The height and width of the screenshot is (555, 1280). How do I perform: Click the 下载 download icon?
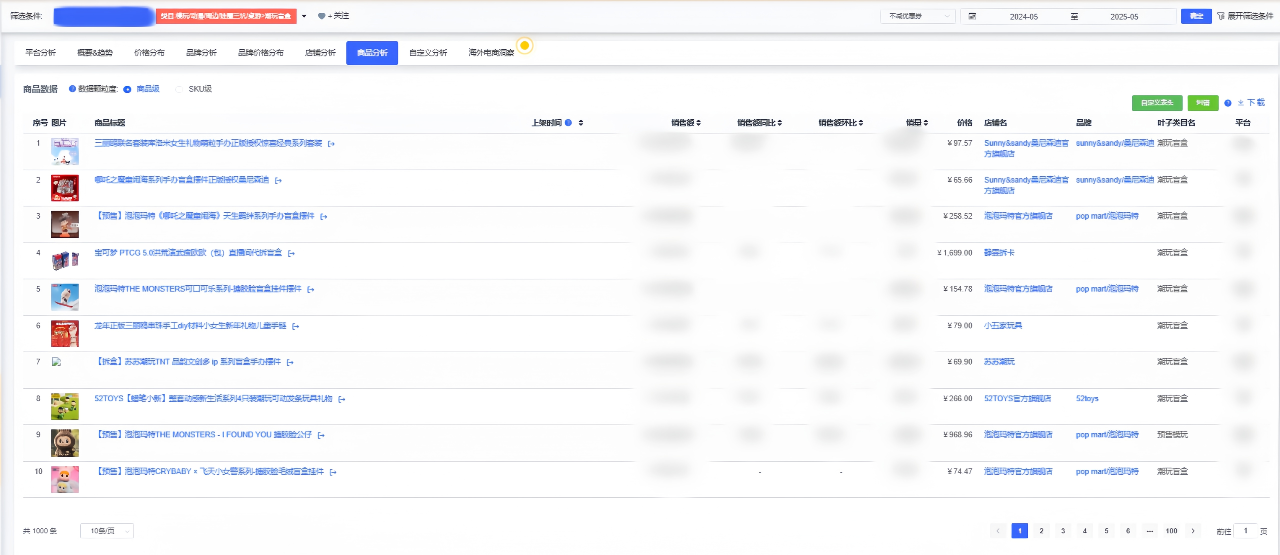[x=1251, y=103]
